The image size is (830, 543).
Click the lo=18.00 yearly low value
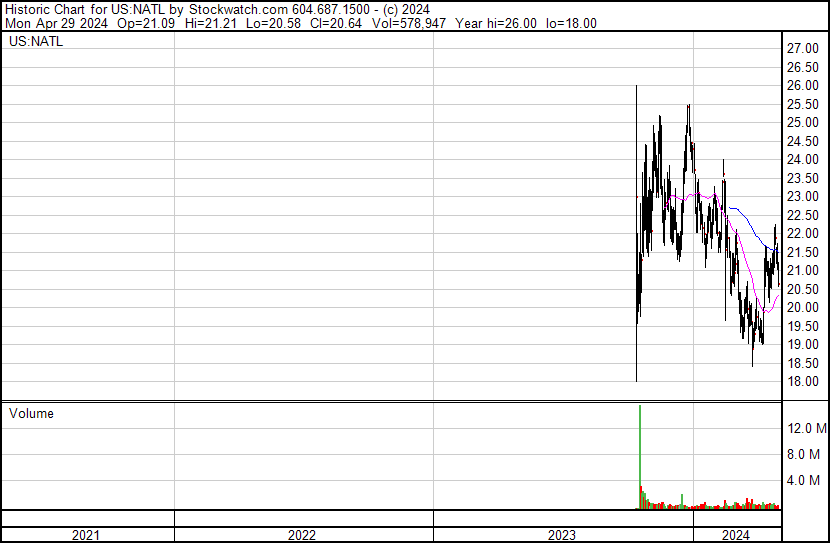[x=571, y=24]
